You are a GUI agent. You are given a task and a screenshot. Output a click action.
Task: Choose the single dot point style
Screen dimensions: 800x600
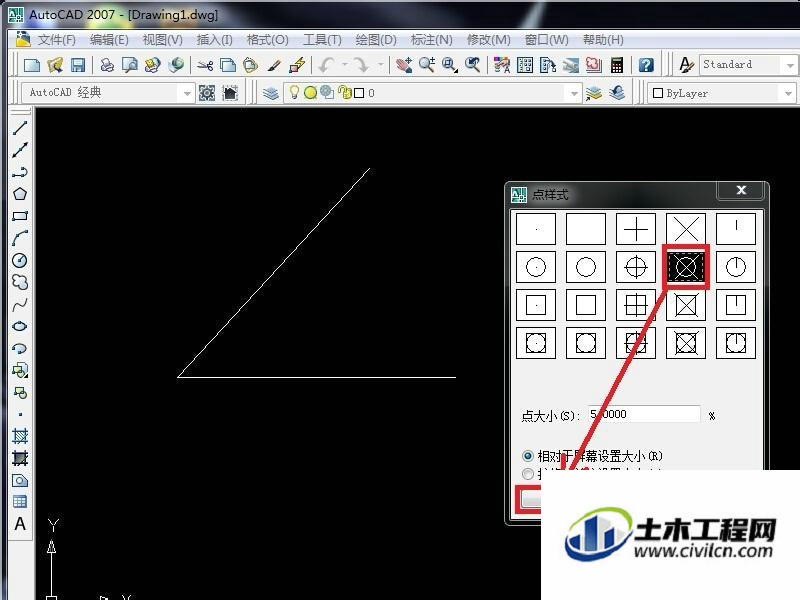(536, 229)
